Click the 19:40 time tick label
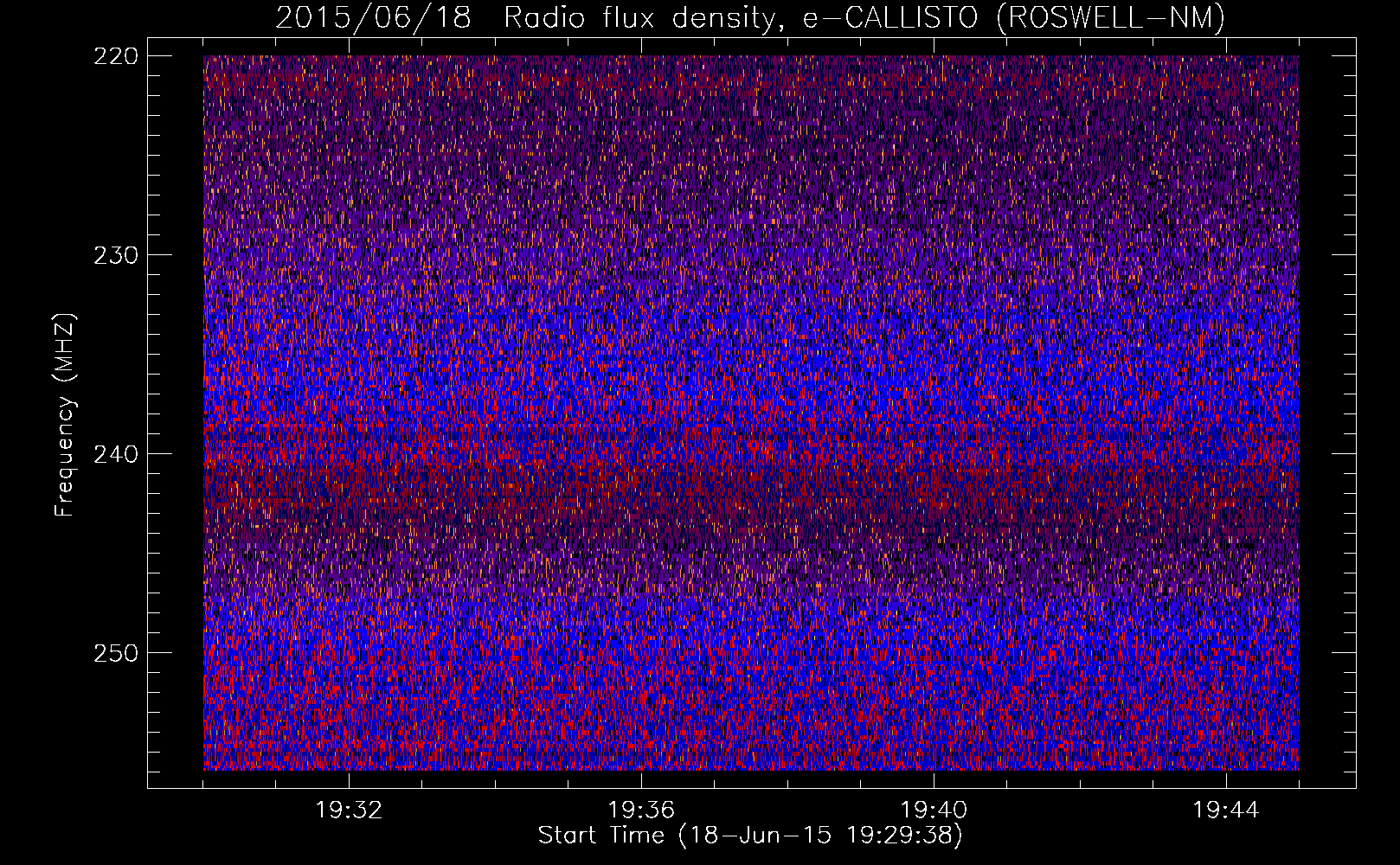 (x=934, y=811)
